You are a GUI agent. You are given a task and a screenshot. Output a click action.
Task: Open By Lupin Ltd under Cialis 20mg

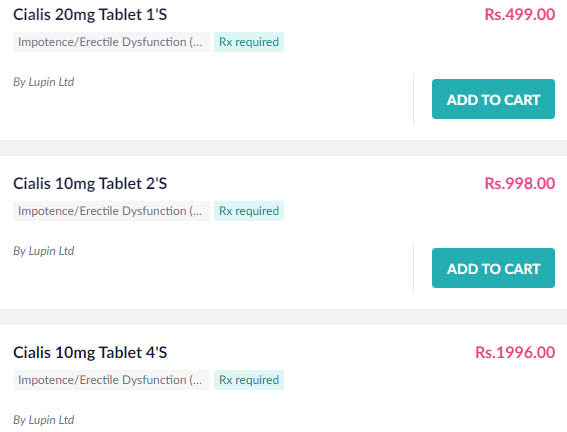pyautogui.click(x=44, y=82)
